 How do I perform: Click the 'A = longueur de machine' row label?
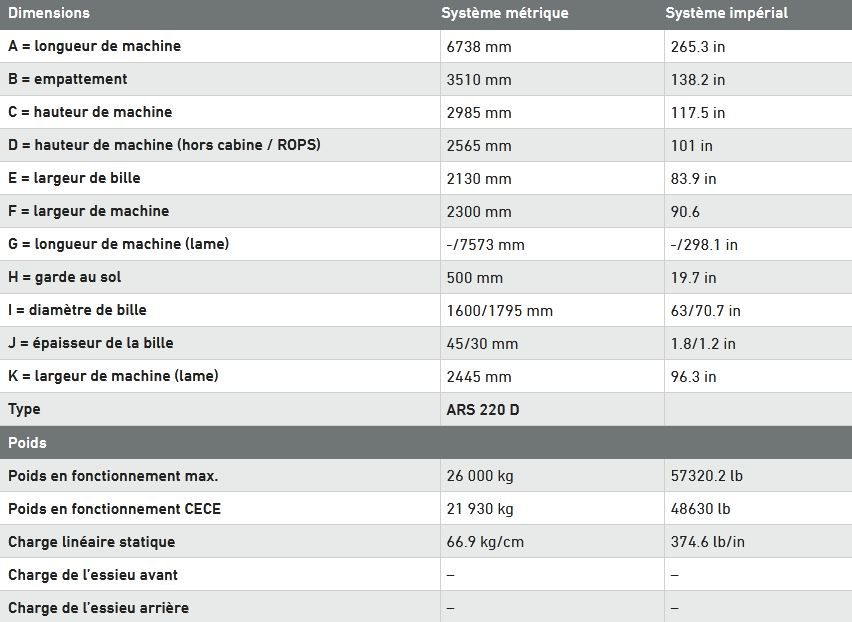[94, 46]
